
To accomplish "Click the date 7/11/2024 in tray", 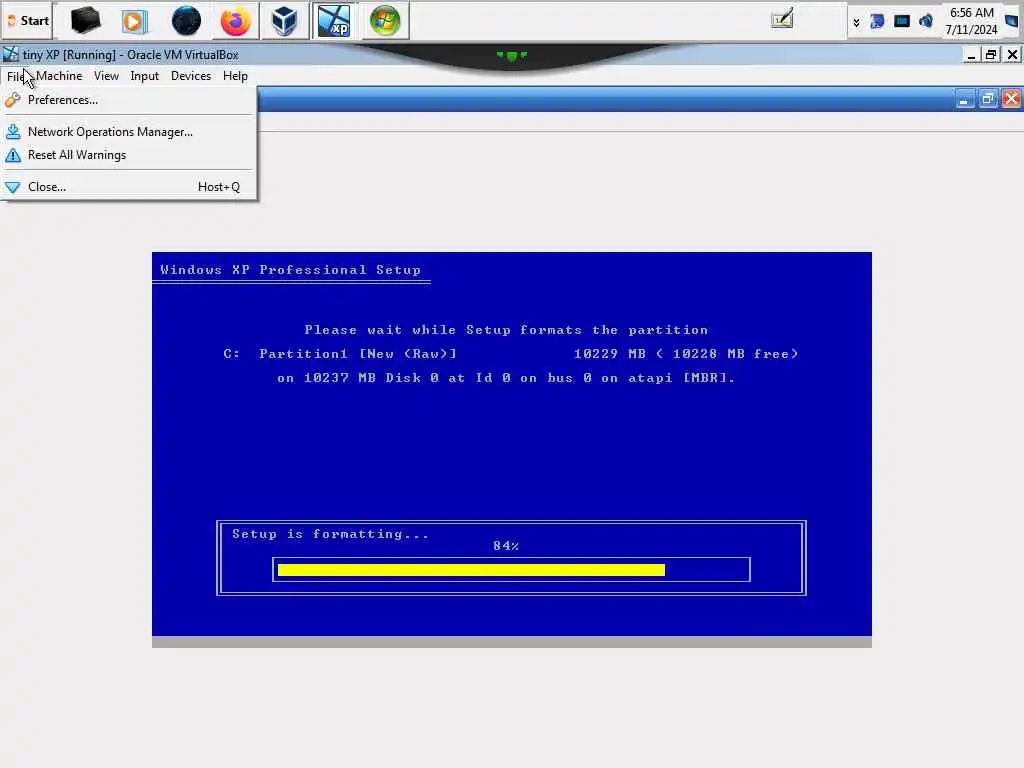I will point(971,30).
